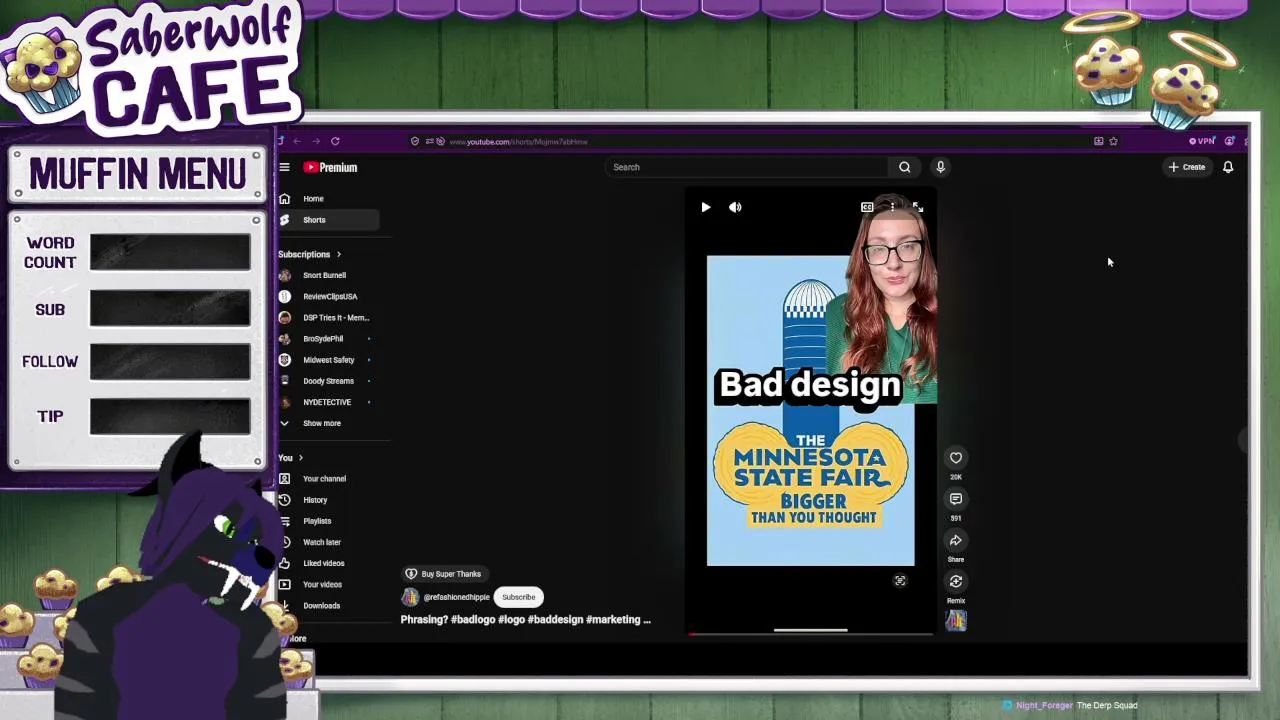Subscribe to @refashionedhippie
Image resolution: width=1280 pixels, height=720 pixels.
point(519,597)
